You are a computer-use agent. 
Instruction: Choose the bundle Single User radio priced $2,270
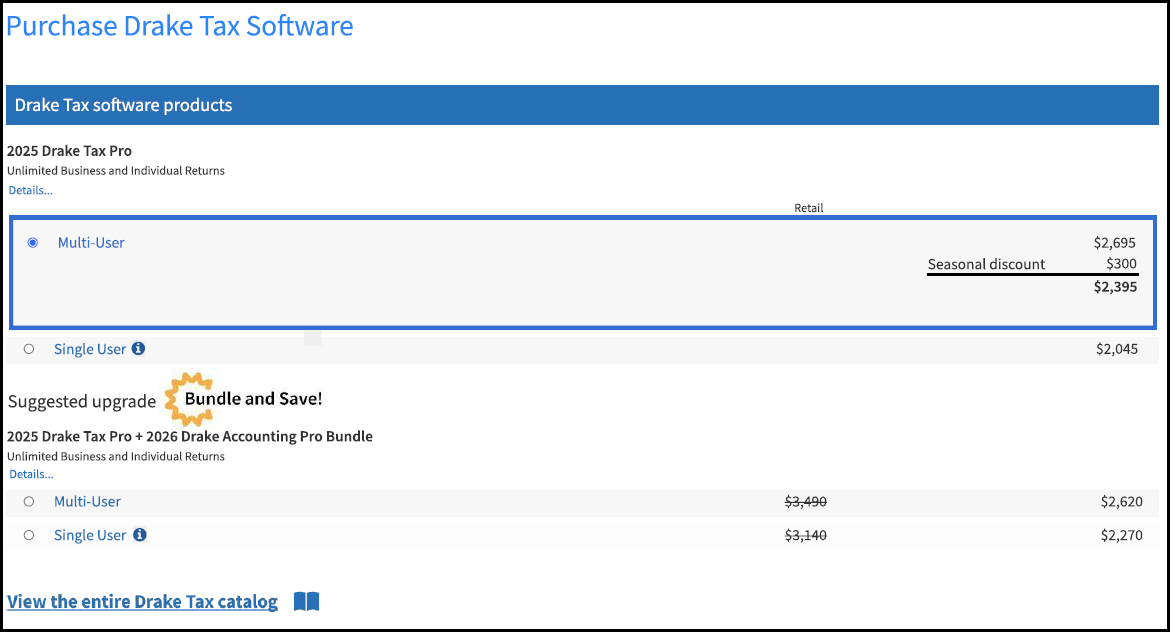click(x=29, y=535)
